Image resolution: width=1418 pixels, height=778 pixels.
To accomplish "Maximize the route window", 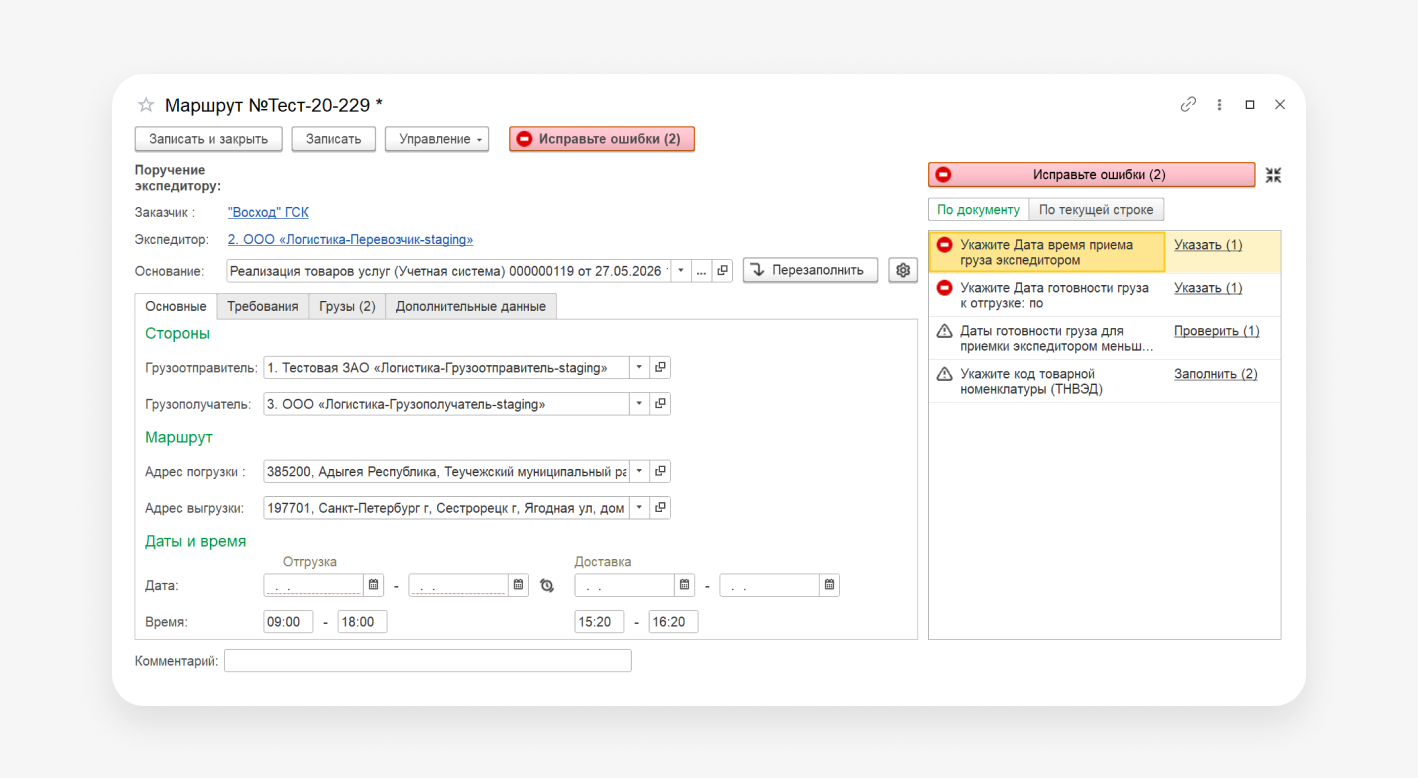I will point(1250,104).
